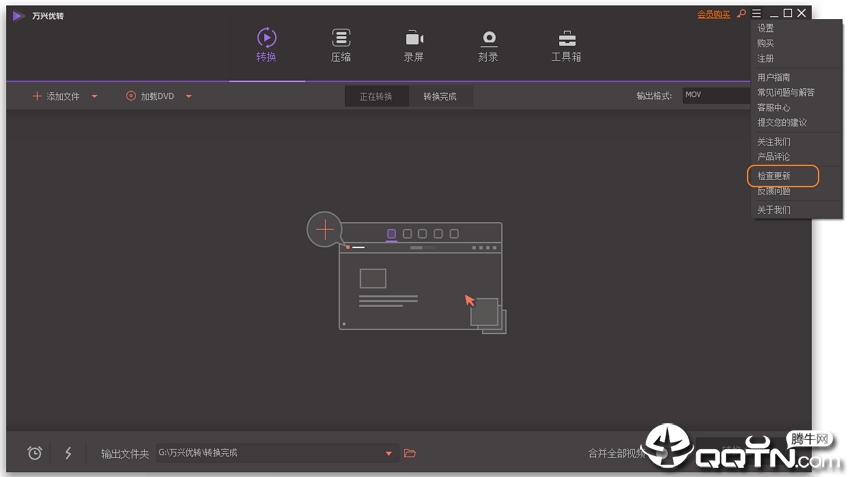Expand the 添加文件 dropdown arrow
Screen dimensions: 850x477
click(x=94, y=96)
